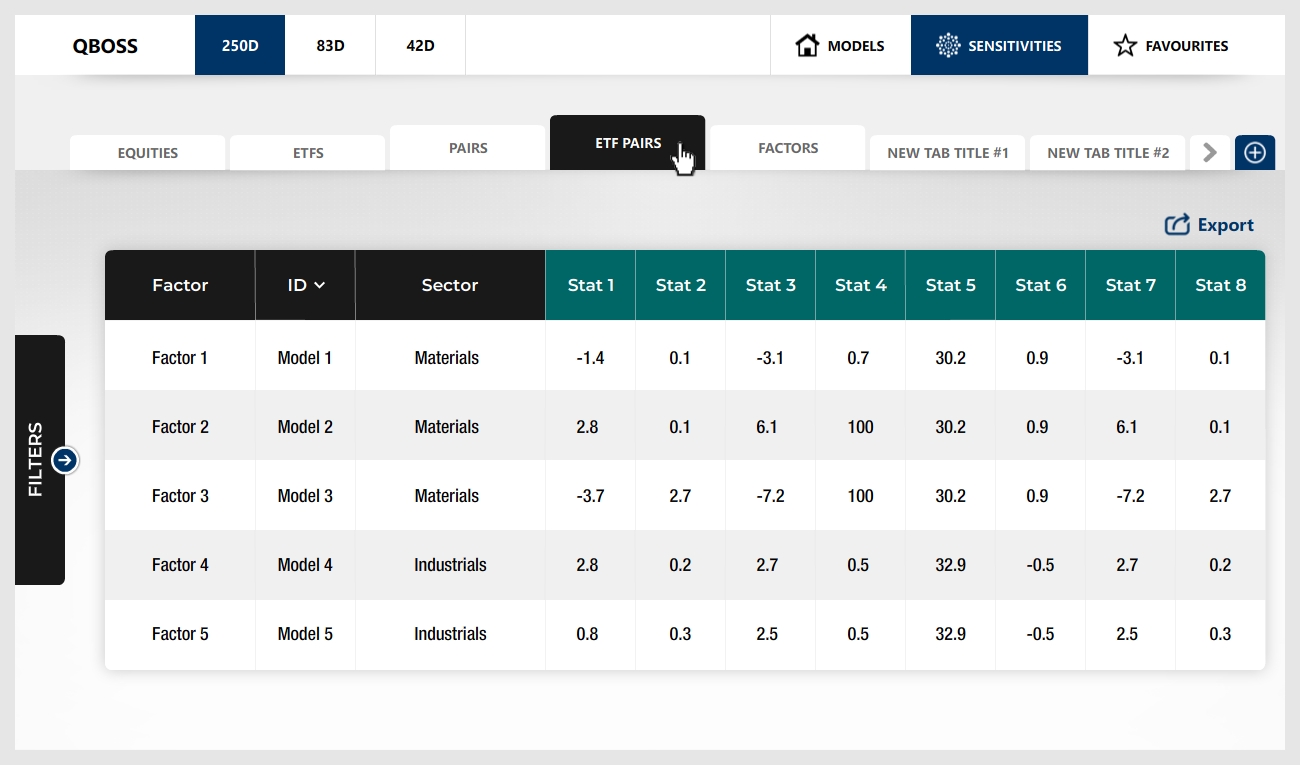Open New Tab Title #1
Viewport: 1300px width, 765px height.
point(948,153)
